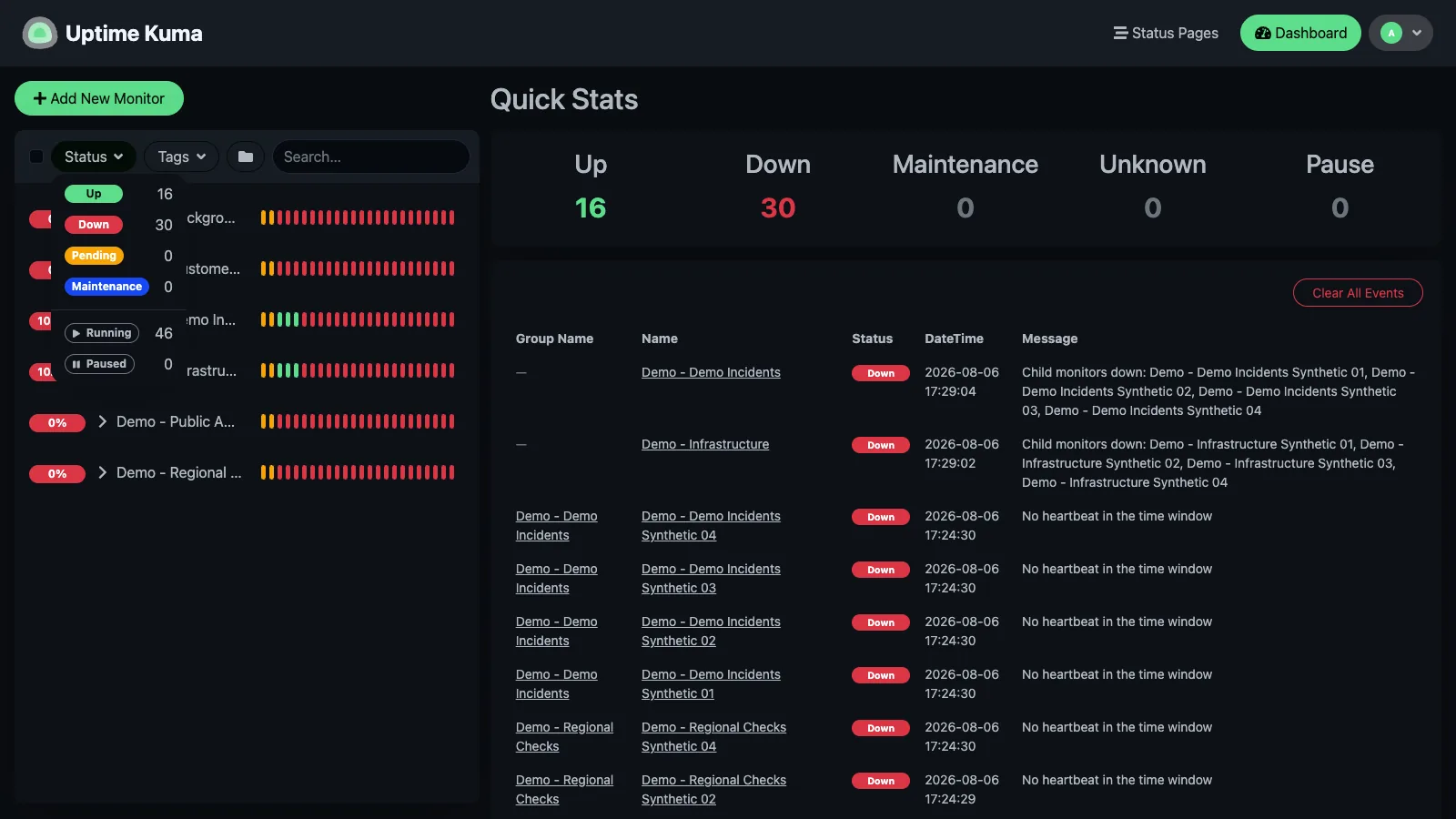
Task: Click the folder filter icon
Action: (x=246, y=157)
